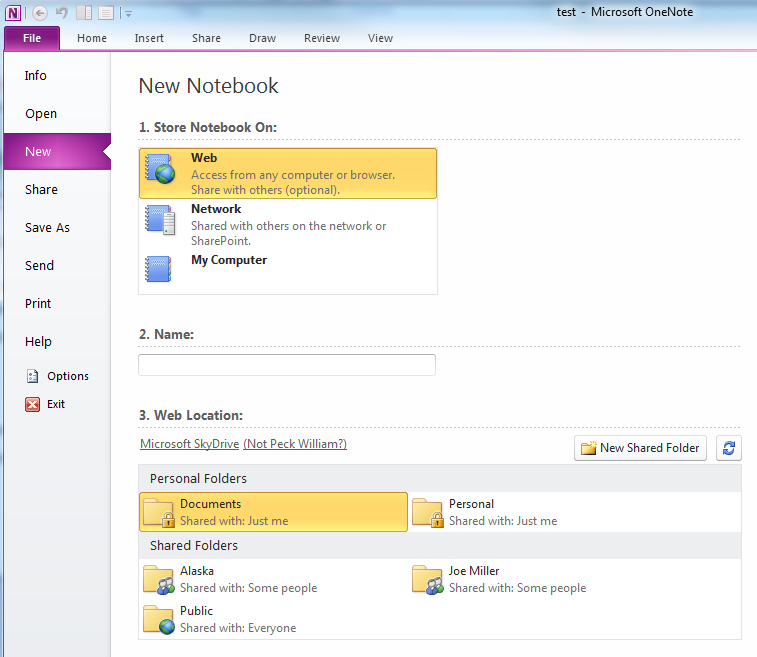Viewport: 757px width, 657px height.
Task: Select Network as notebook storage location
Action: tap(288, 224)
